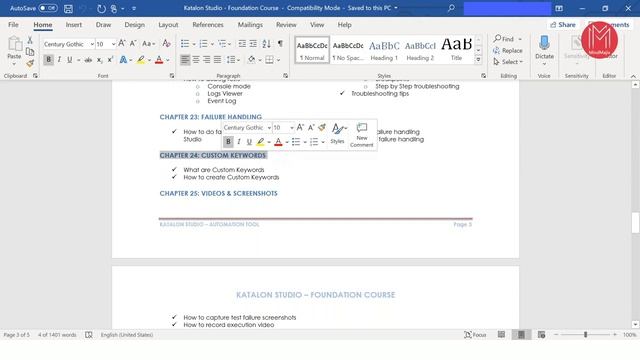Screen dimensions: 640x360
Task: Click the Sort icon
Action: (267, 43)
